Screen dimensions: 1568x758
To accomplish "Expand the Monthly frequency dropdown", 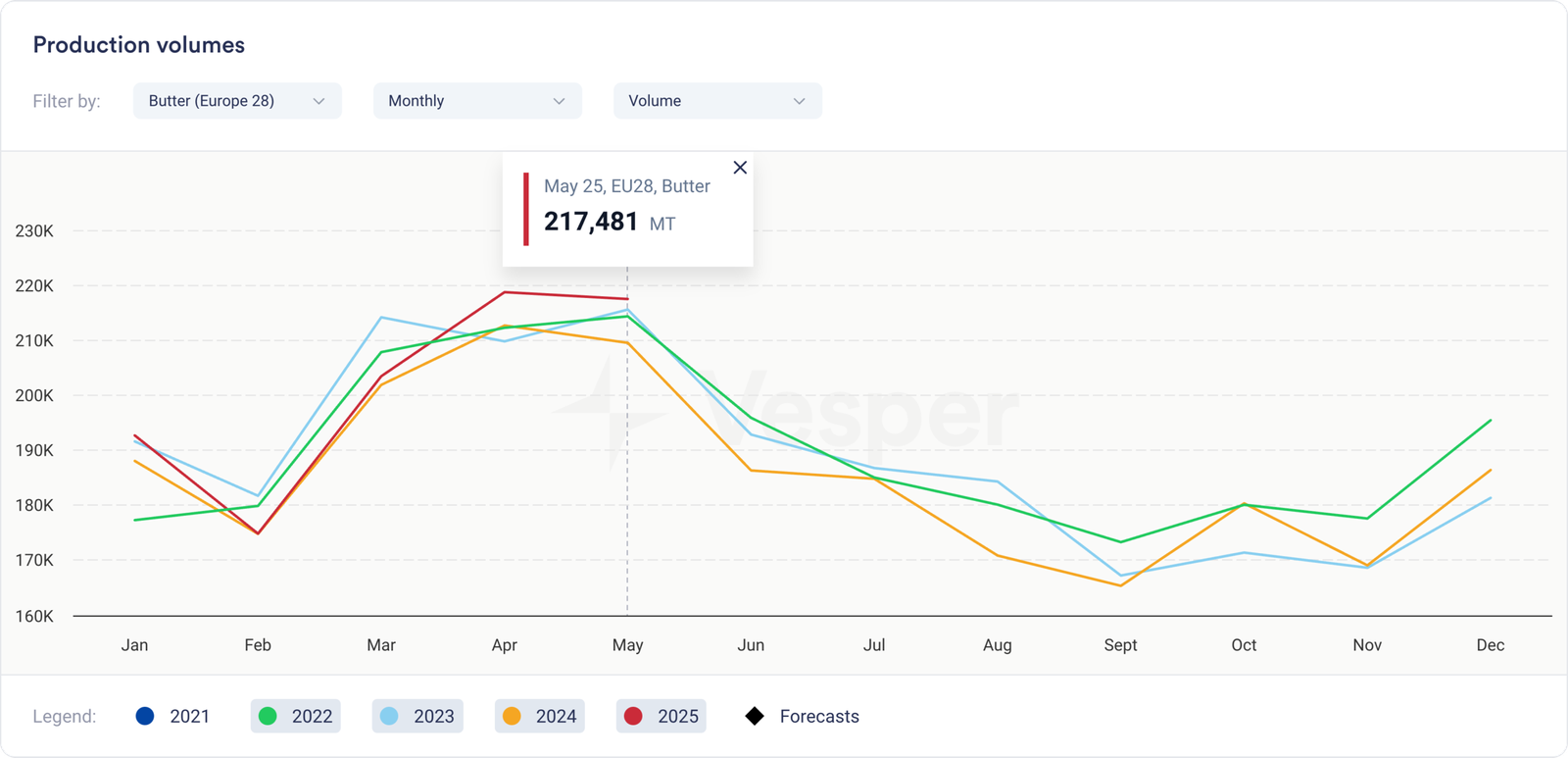I will [x=476, y=101].
